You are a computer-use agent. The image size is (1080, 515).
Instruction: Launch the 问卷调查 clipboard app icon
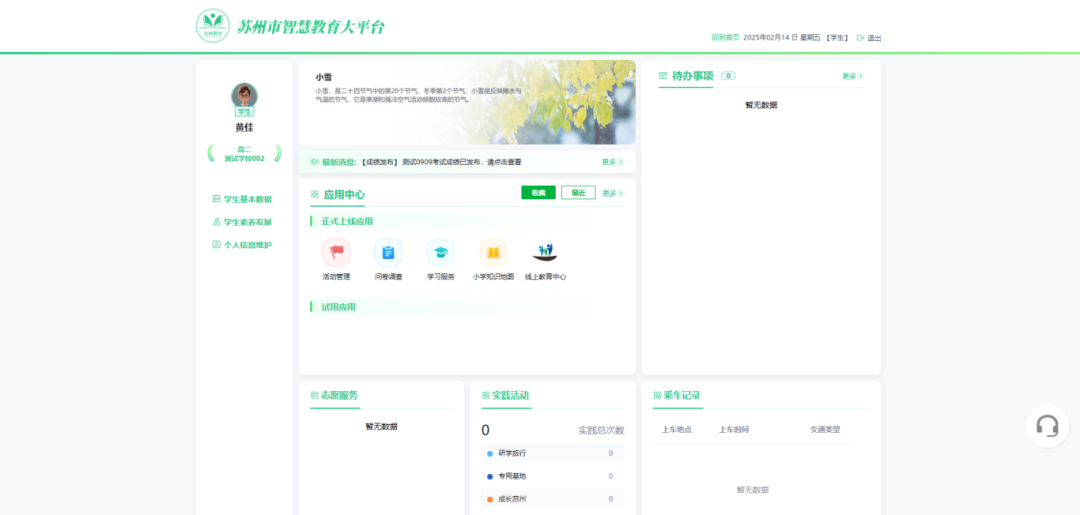coord(388,253)
